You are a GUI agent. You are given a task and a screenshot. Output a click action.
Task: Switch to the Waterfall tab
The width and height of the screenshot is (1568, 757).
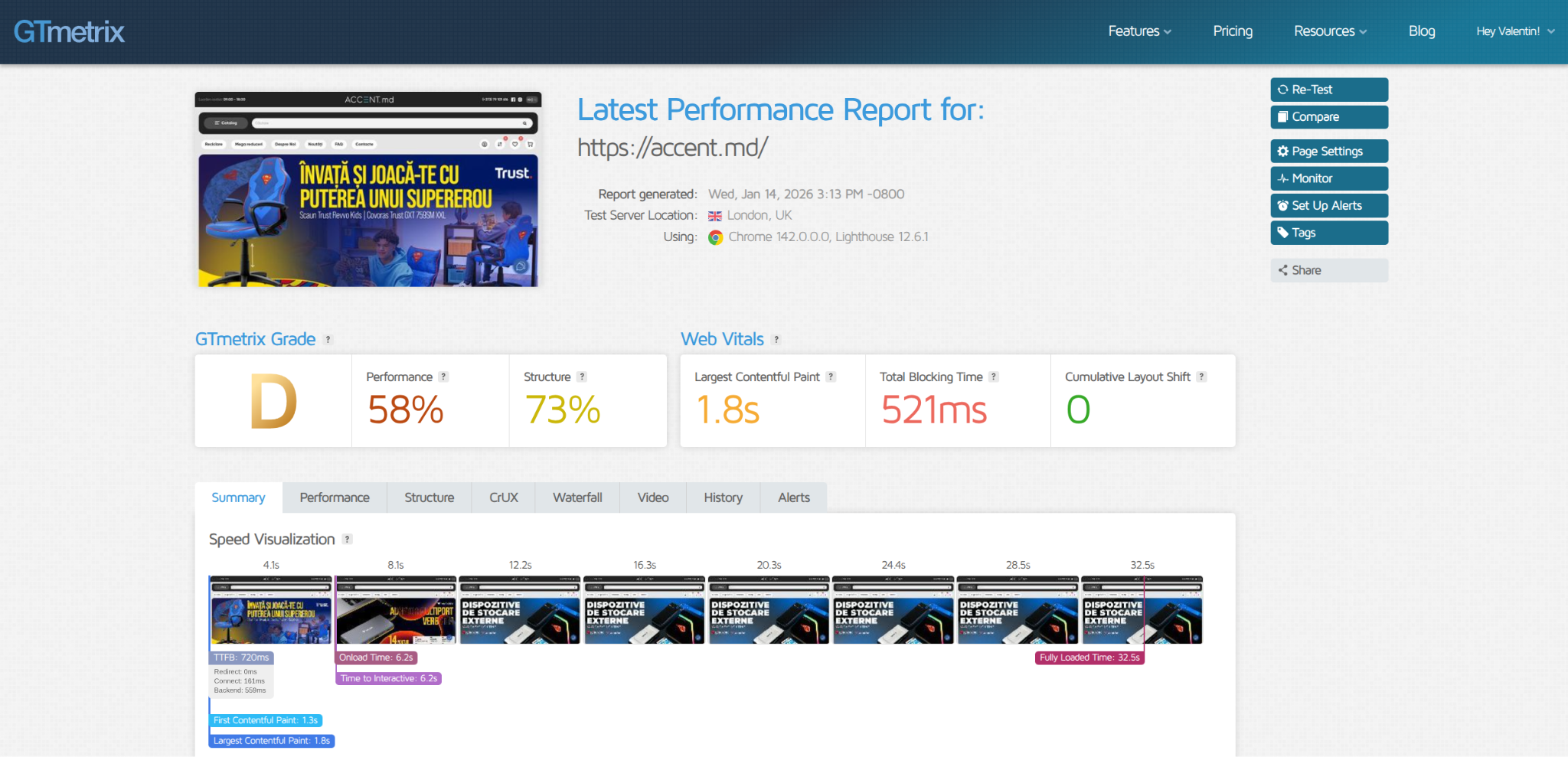pyautogui.click(x=577, y=498)
